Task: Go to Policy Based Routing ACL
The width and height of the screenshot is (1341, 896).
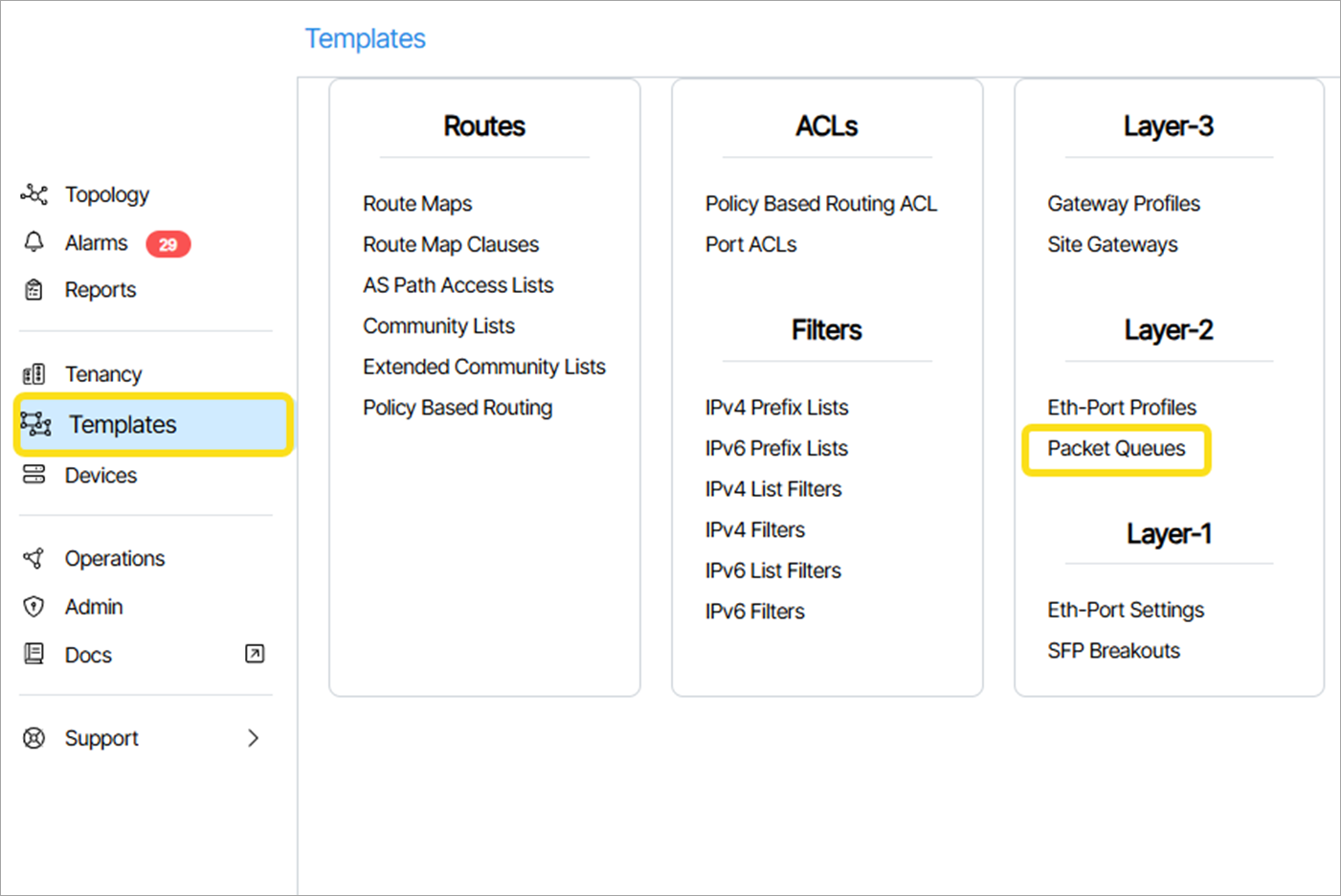Action: [821, 204]
